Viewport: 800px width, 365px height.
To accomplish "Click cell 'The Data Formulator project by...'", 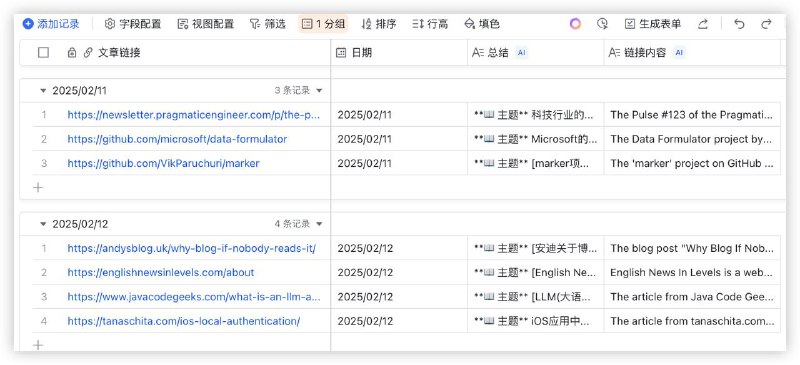I will coord(692,139).
